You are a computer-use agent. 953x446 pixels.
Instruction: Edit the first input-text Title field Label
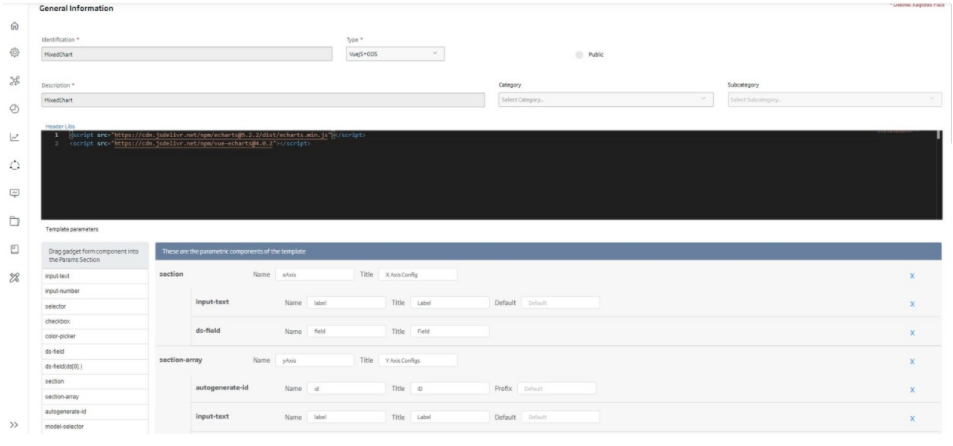click(450, 303)
